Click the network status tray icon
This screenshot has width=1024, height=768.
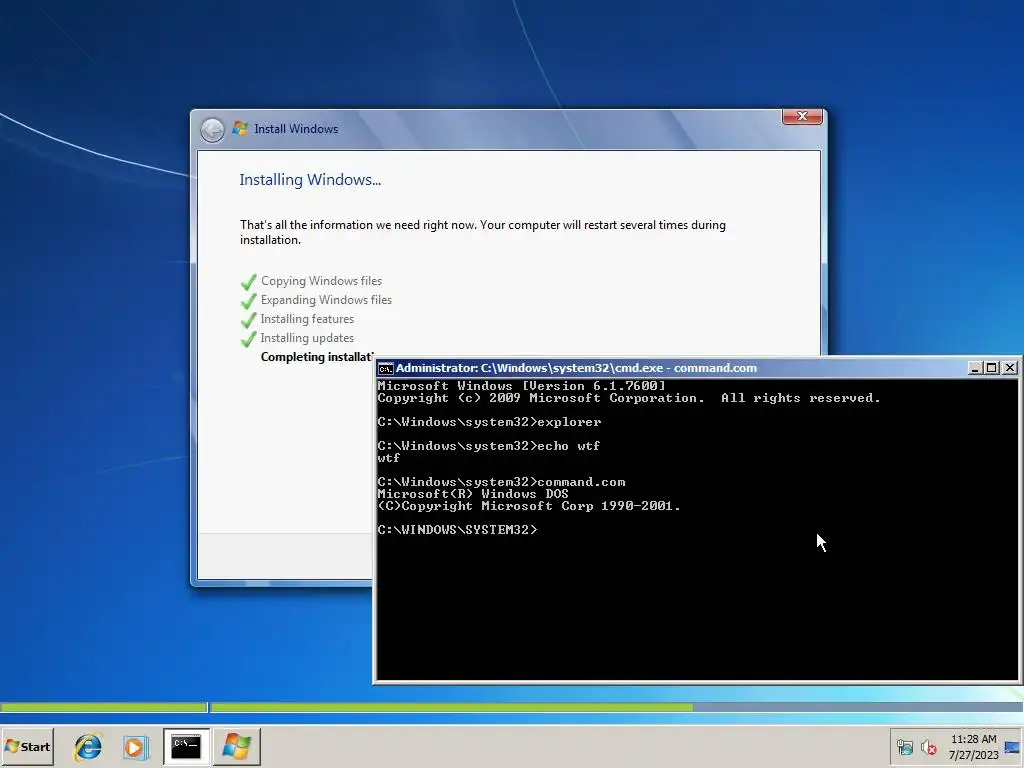(904, 747)
